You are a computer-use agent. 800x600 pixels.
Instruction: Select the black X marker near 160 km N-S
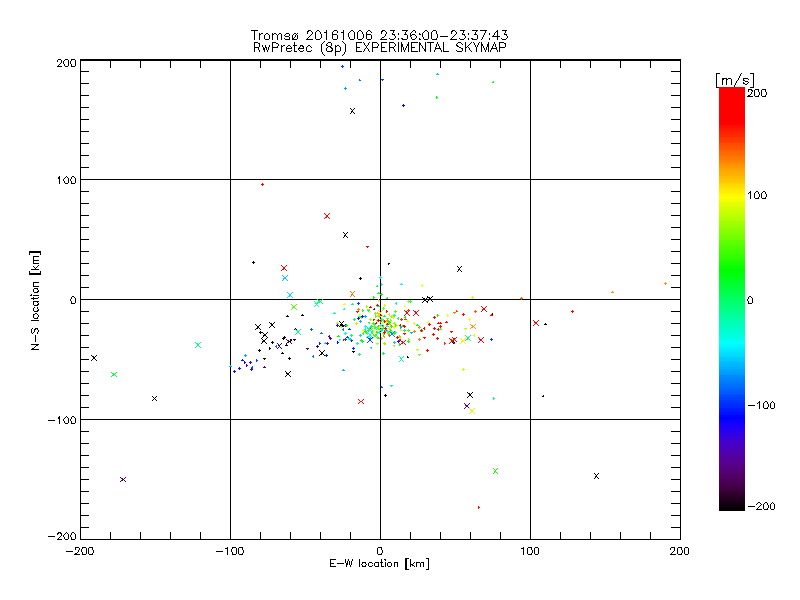click(352, 111)
